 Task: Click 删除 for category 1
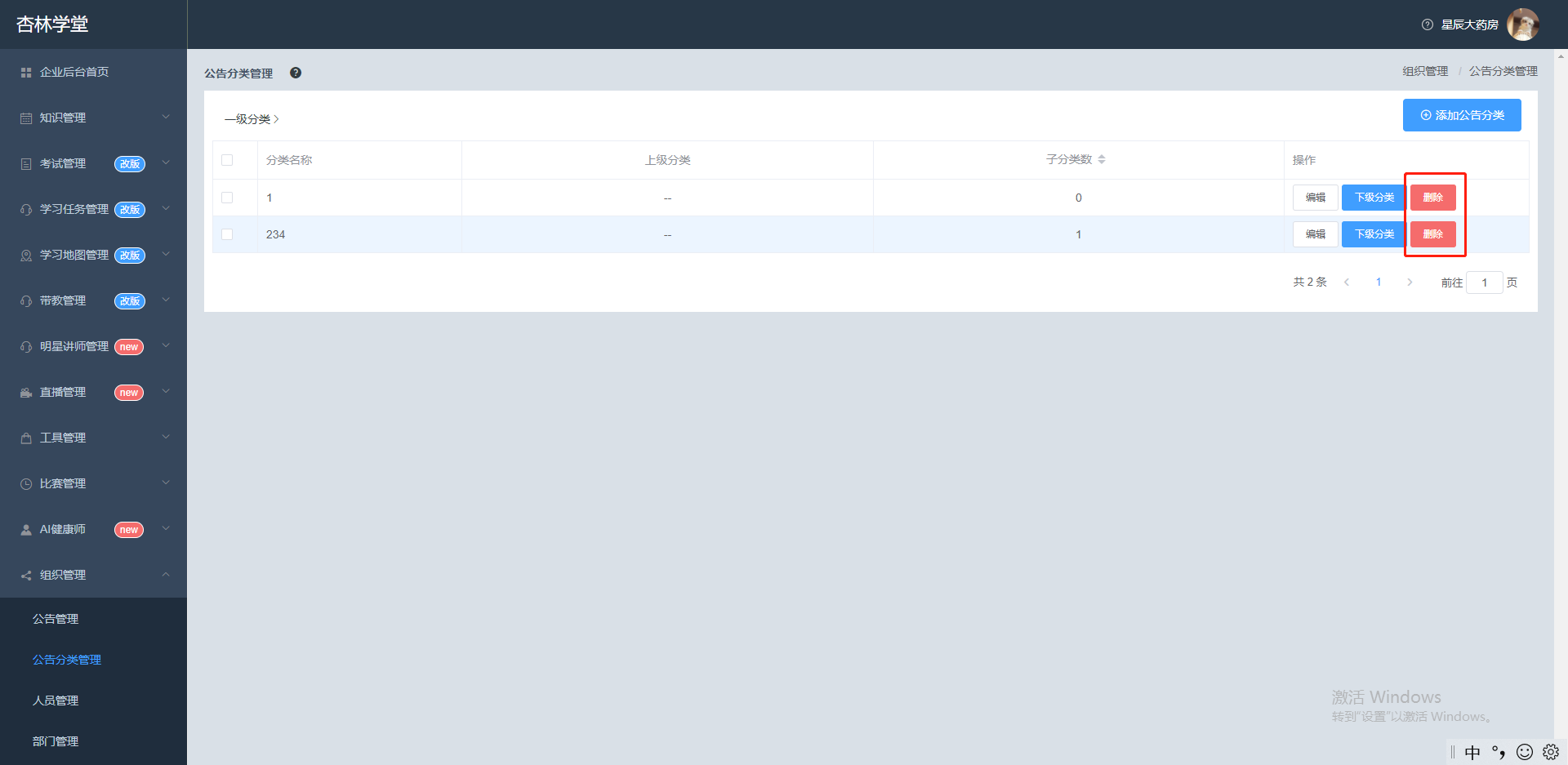(x=1433, y=198)
